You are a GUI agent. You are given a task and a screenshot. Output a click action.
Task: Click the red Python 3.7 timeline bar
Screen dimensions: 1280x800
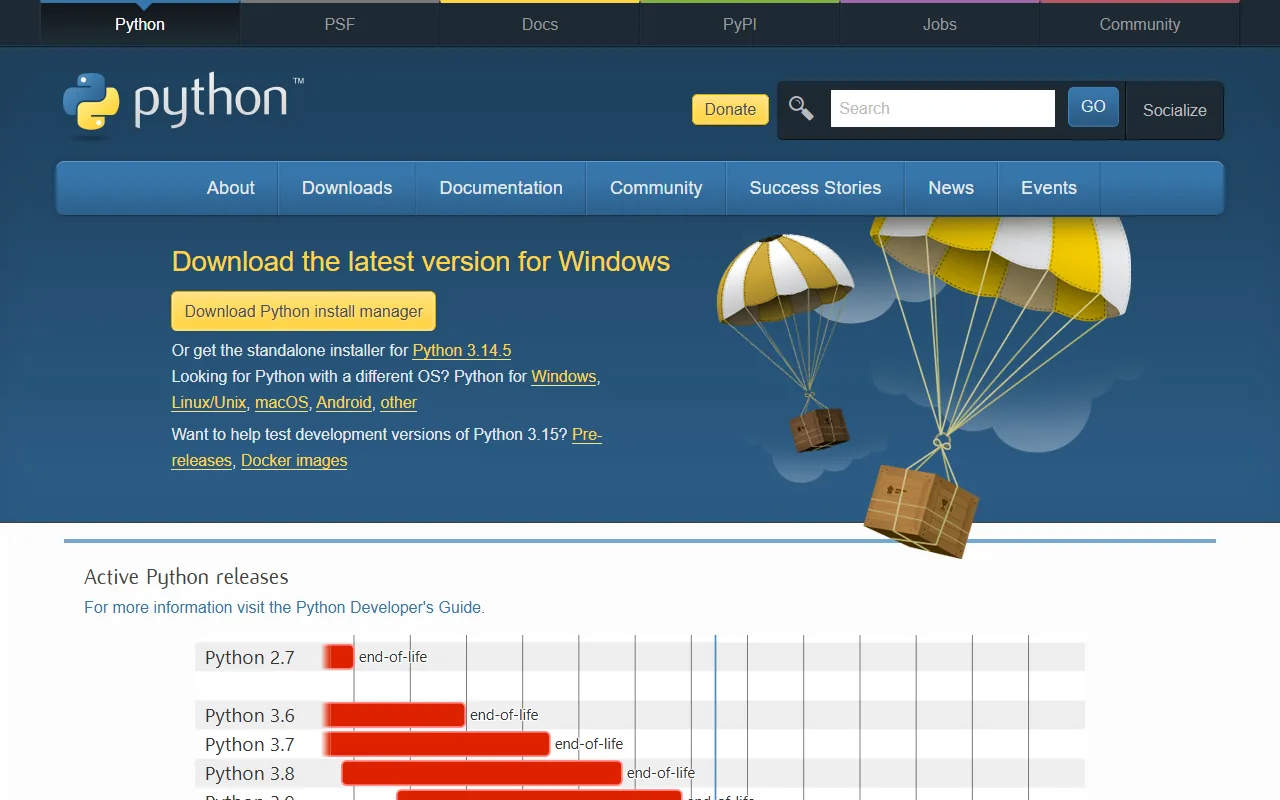[437, 744]
